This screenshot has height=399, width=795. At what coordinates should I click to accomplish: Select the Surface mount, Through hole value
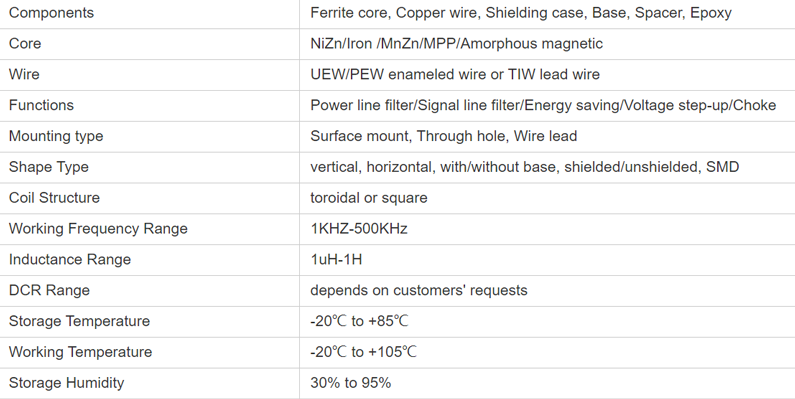444,136
